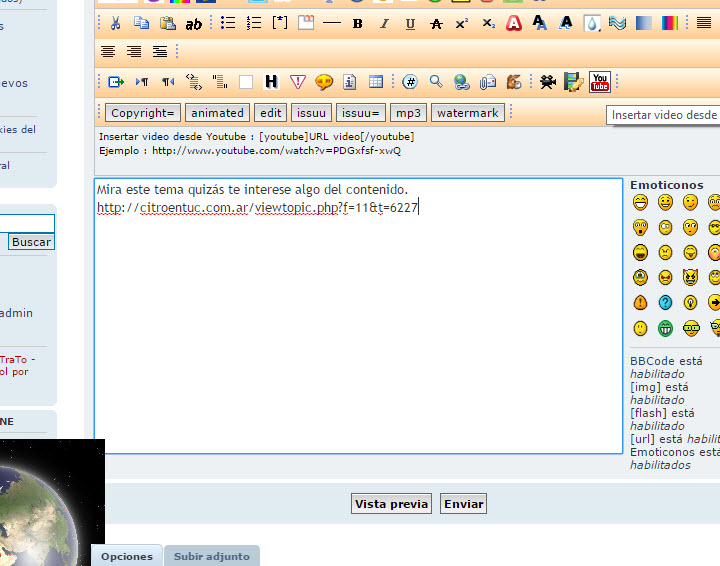The image size is (720, 566).
Task: Click the Copyright= BBCode button
Action: [143, 113]
